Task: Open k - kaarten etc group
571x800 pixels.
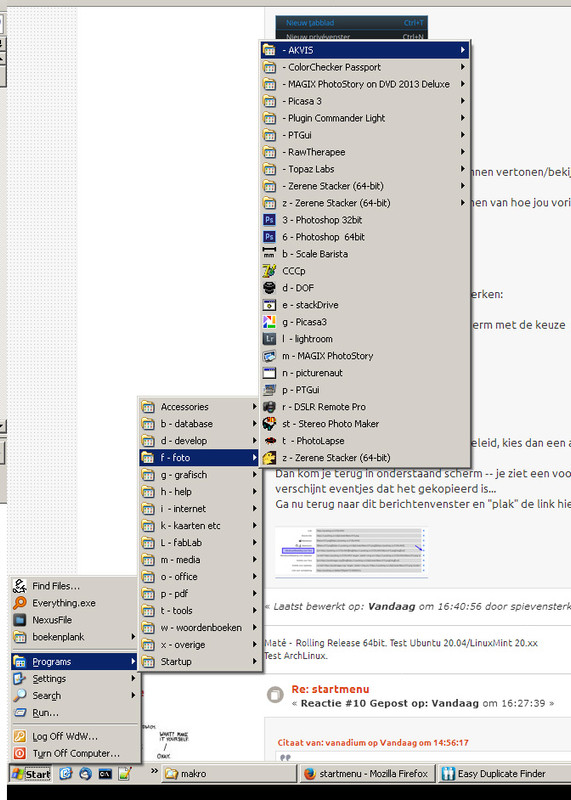Action: 200,526
